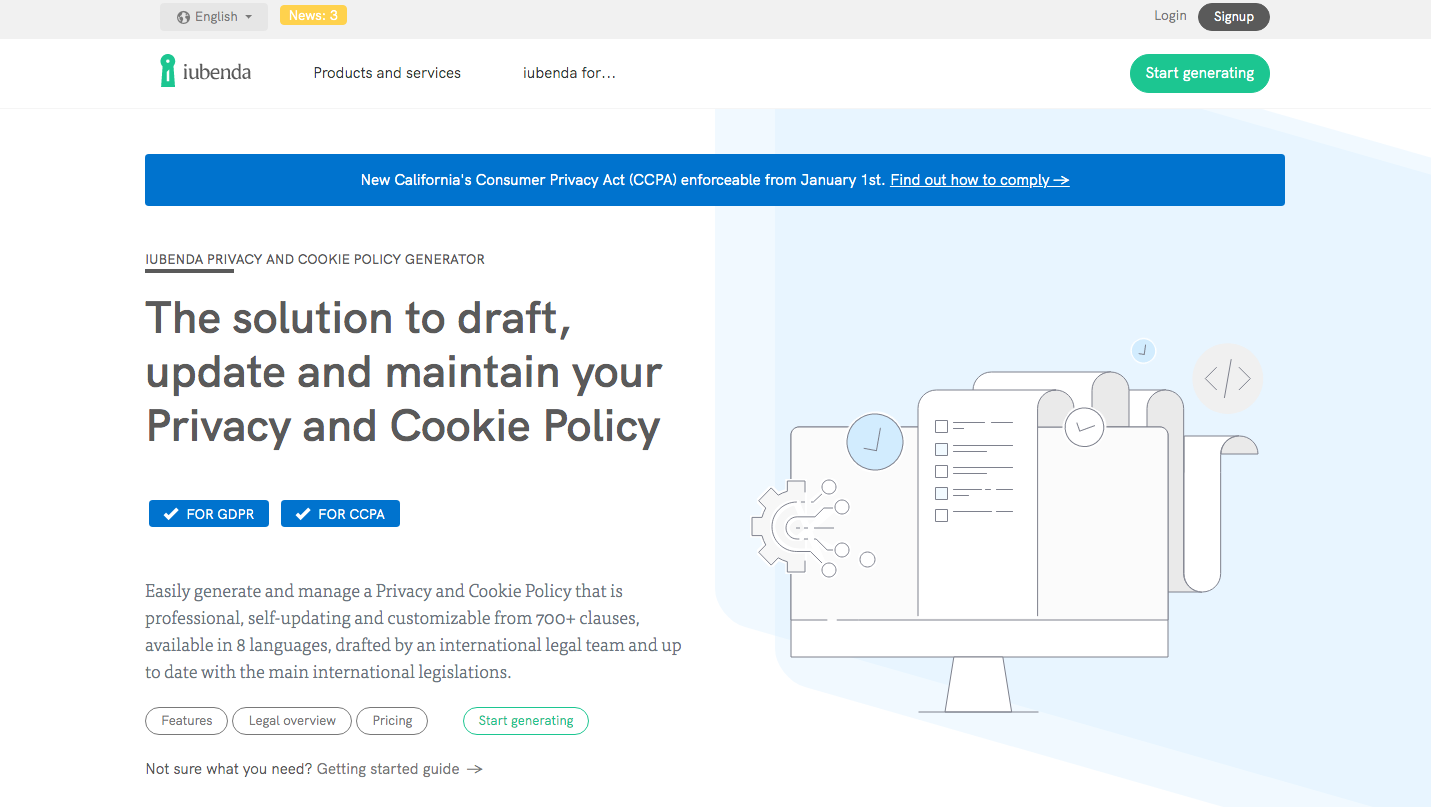This screenshot has height=807, width=1431.
Task: Open the English language dropdown
Action: (214, 17)
